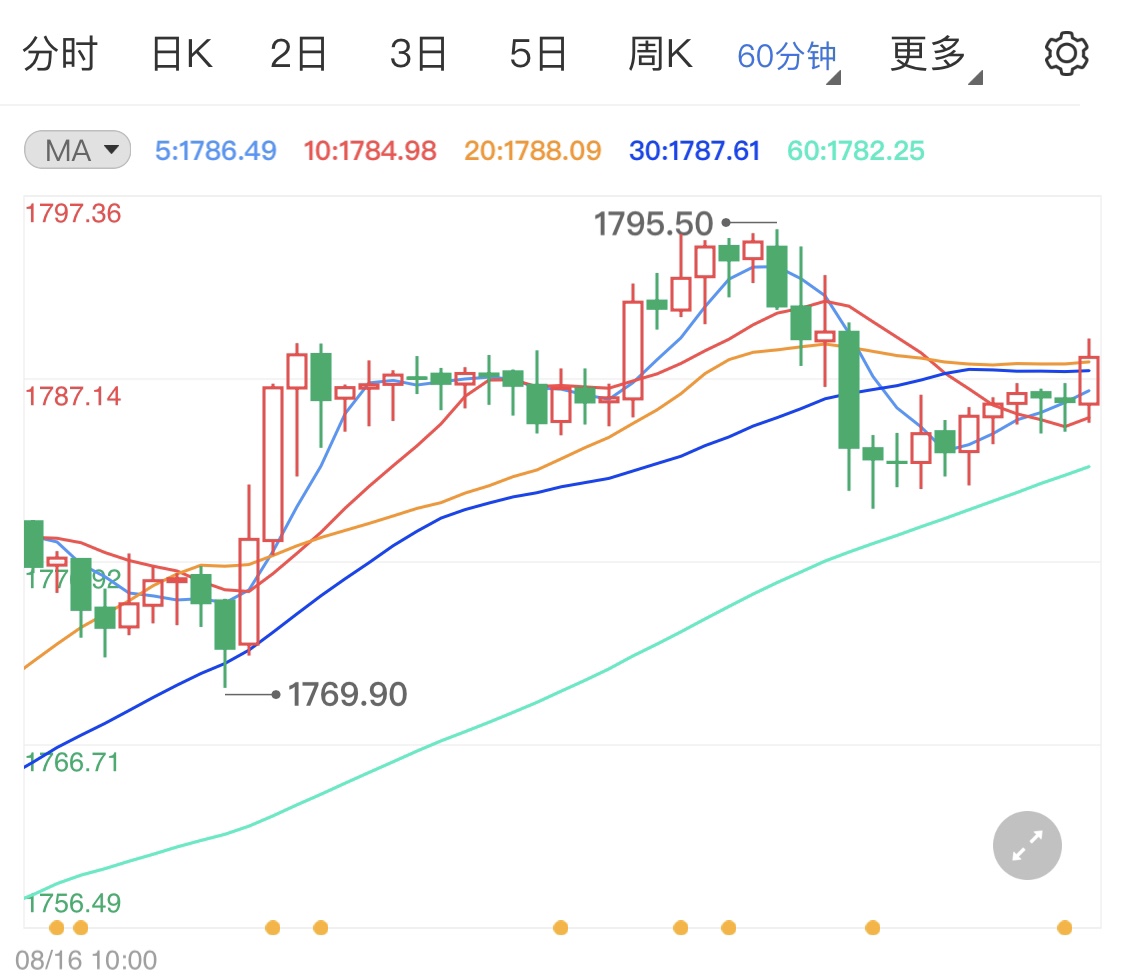This screenshot has height=979, width=1125.
Task: Select the MA5 value 1786.49 indicator label
Action: click(x=216, y=149)
